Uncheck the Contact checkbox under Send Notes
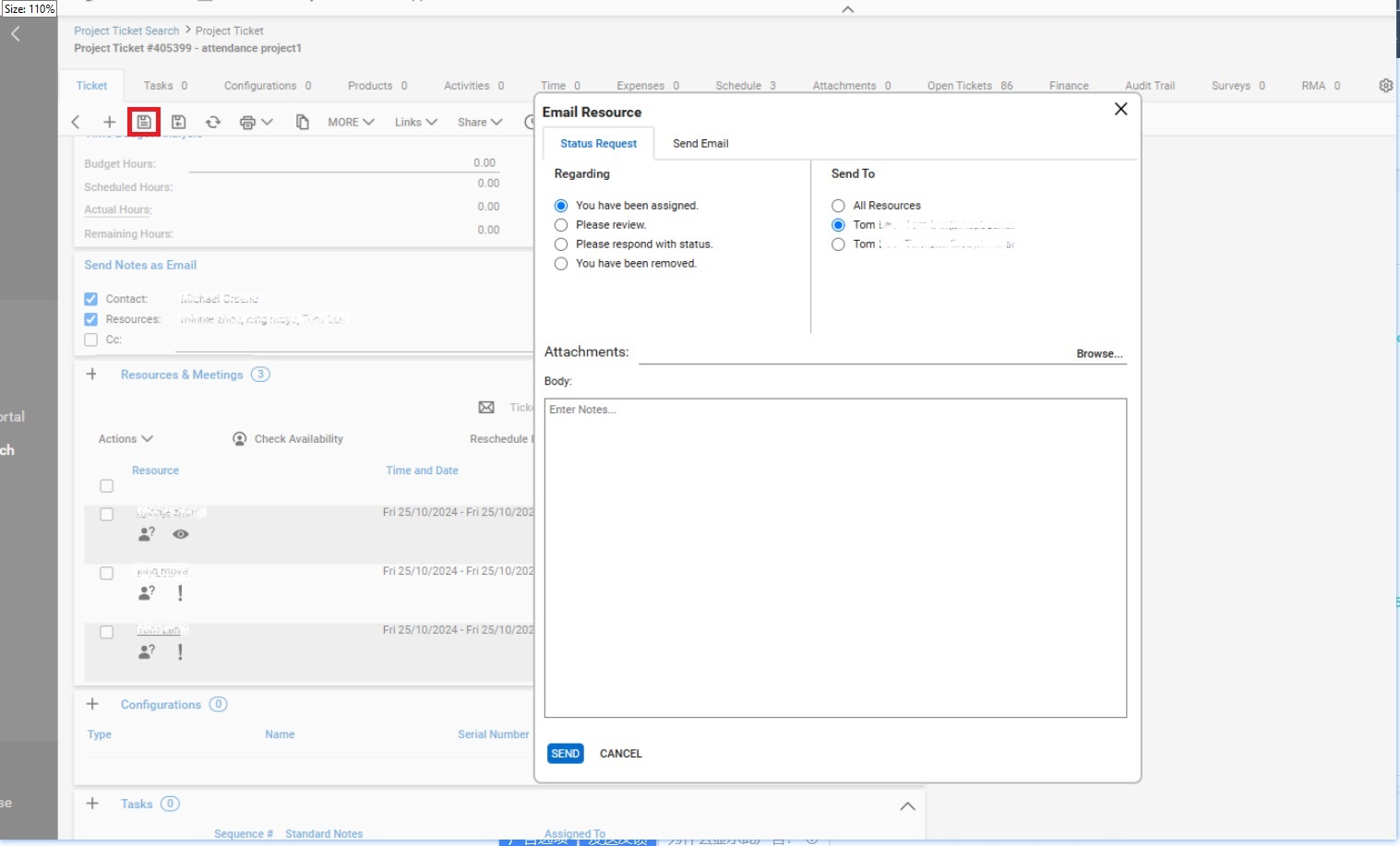 [x=91, y=299]
